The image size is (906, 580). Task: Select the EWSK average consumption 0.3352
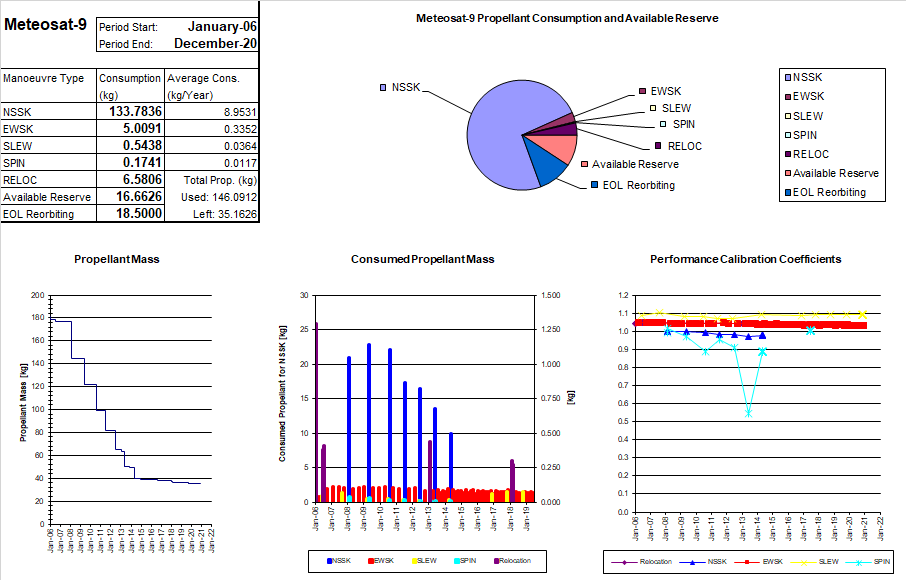240,129
